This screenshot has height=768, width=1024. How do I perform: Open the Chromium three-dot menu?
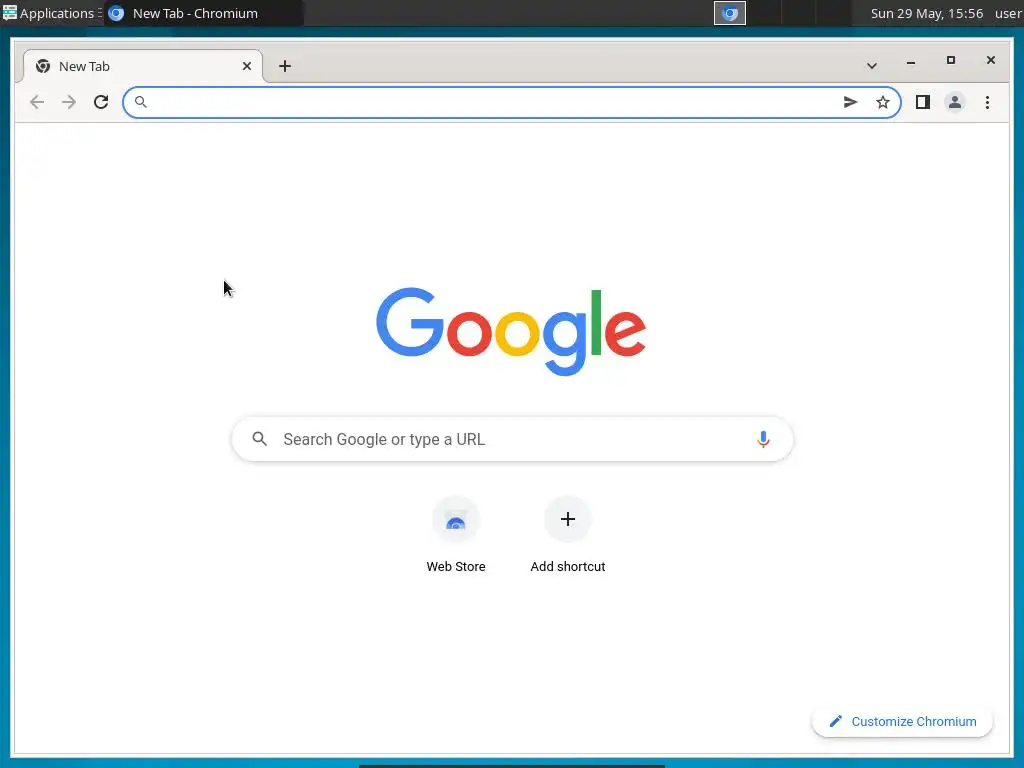coord(987,102)
